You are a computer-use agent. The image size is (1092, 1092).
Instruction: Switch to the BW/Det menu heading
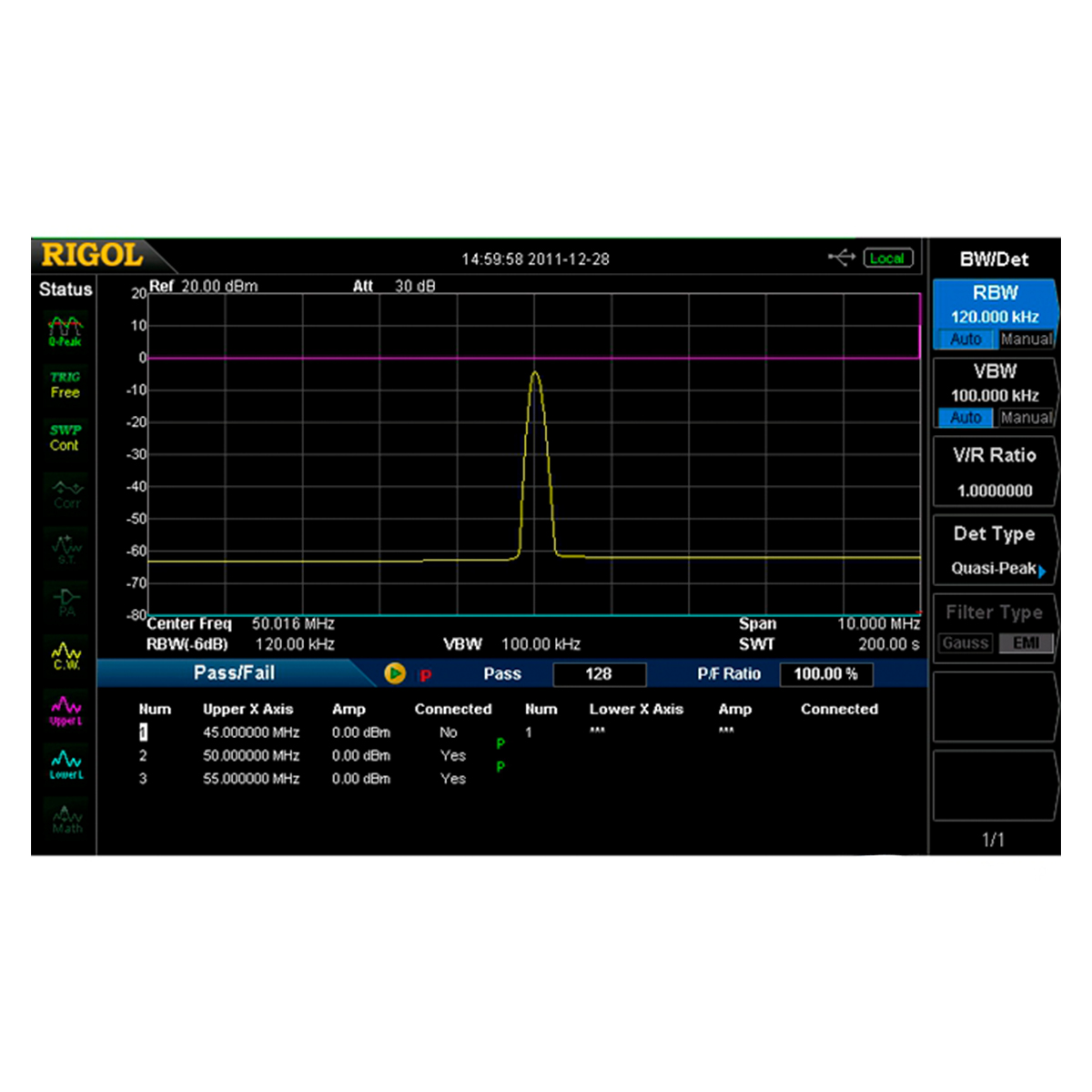[995, 259]
